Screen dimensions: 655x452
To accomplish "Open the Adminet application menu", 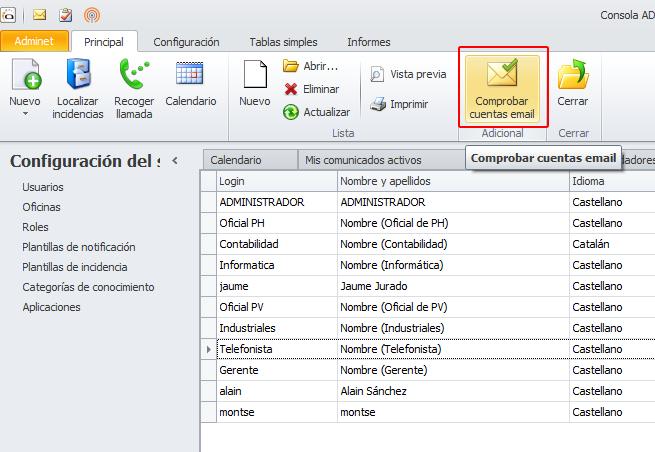I will click(x=34, y=41).
